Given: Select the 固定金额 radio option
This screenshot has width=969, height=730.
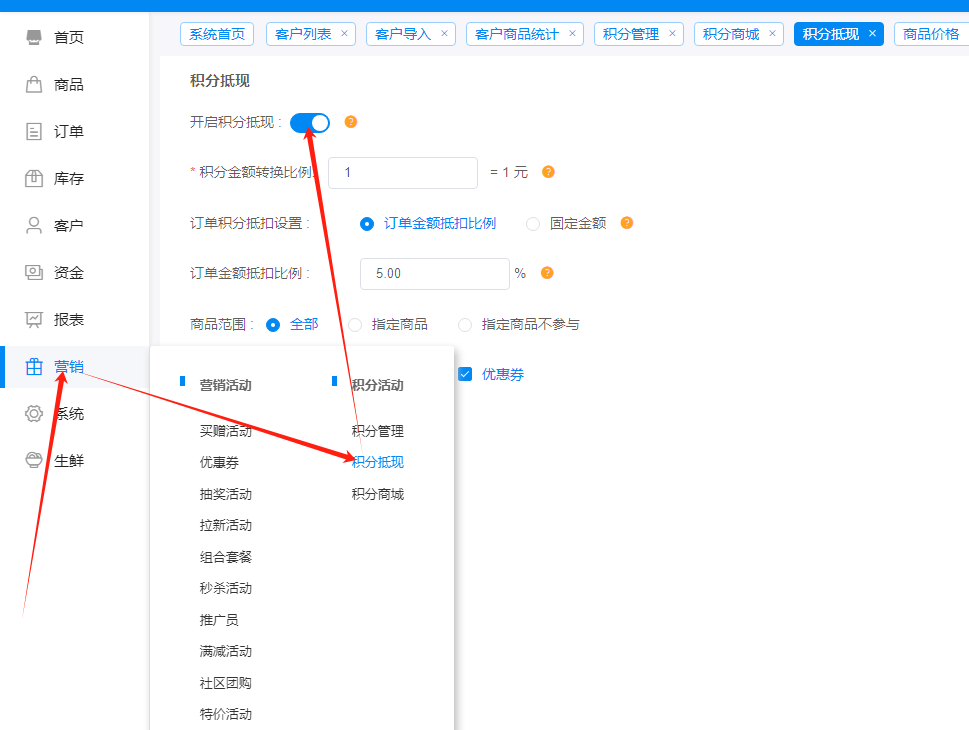Looking at the screenshot, I should coord(533,224).
